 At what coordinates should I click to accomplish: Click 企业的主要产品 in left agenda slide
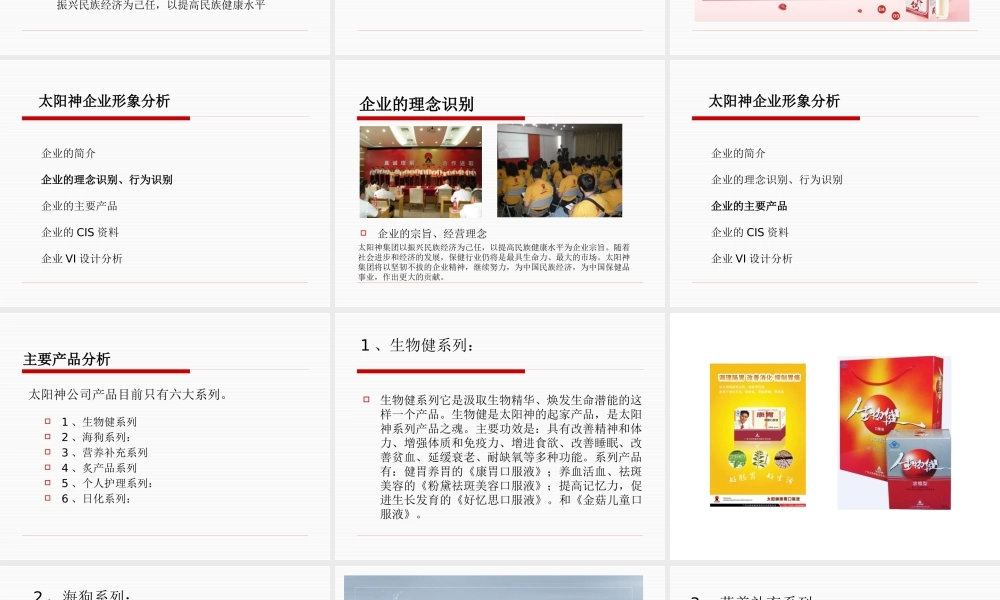click(79, 206)
